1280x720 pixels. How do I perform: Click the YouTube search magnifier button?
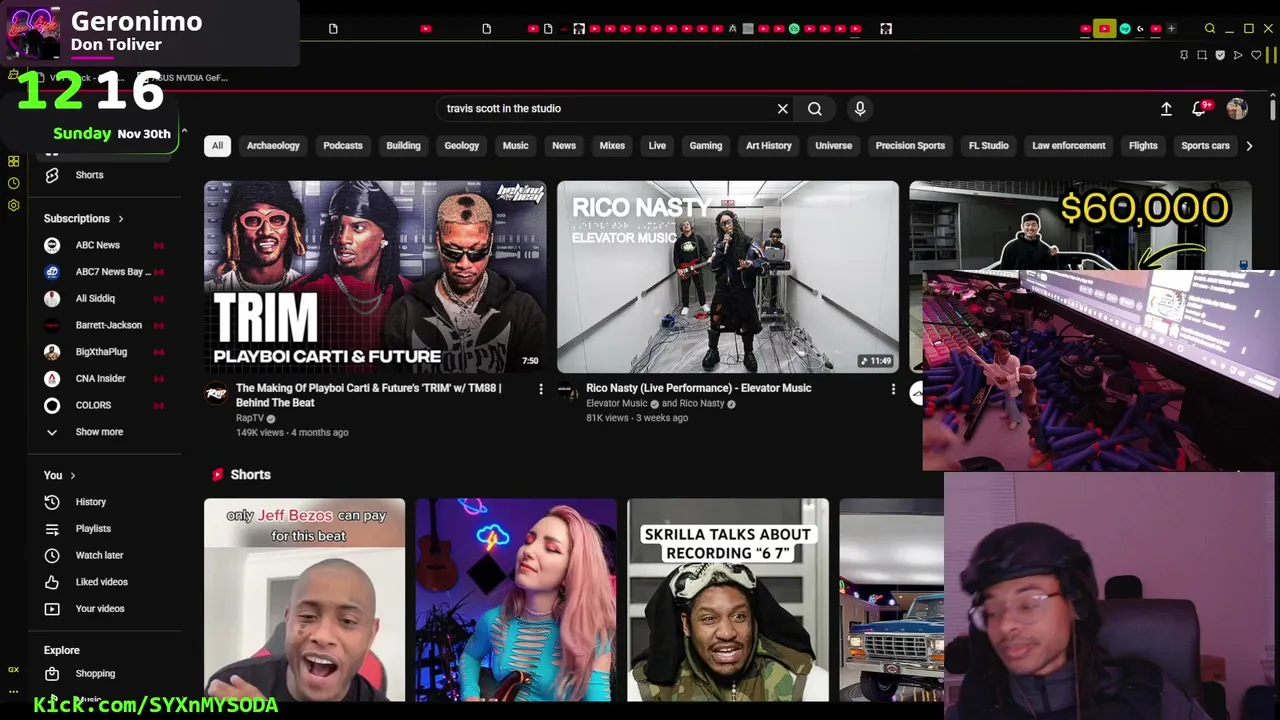(x=815, y=109)
